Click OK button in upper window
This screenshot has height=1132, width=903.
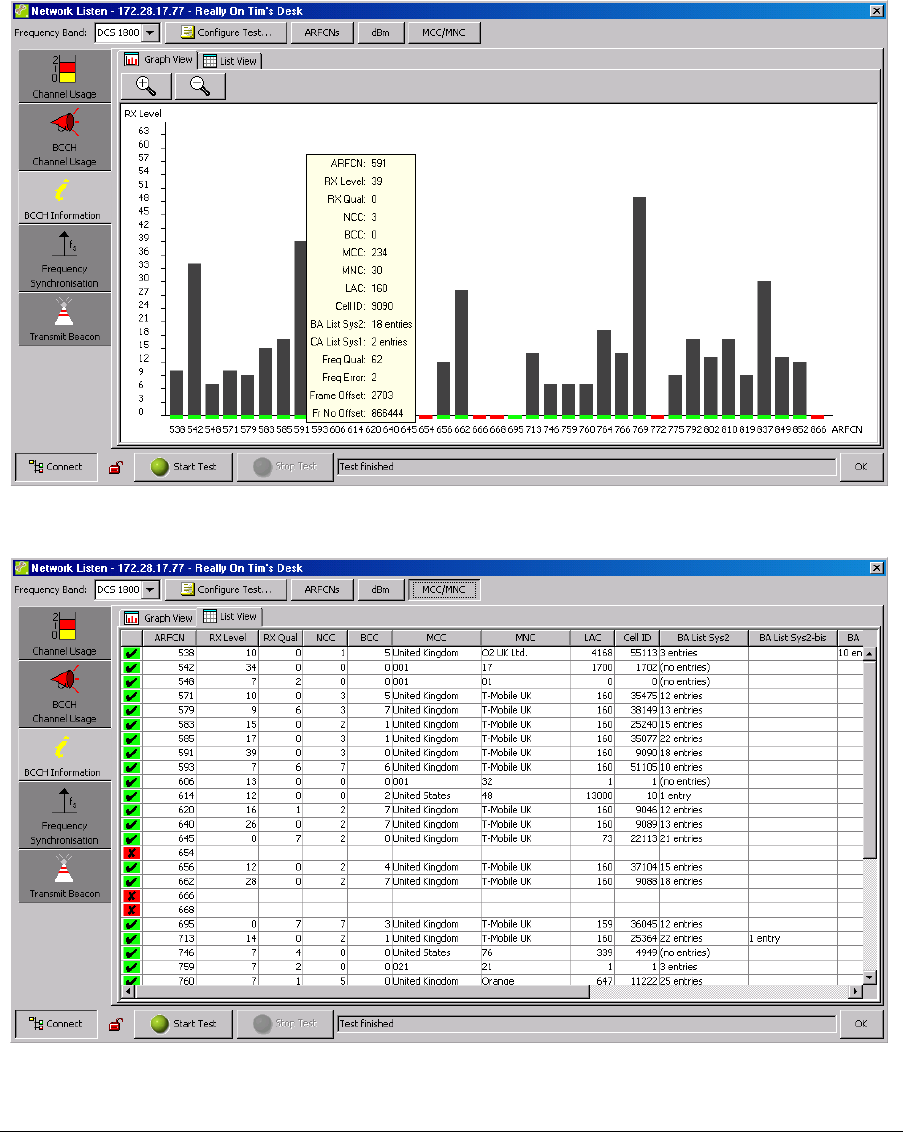[860, 467]
